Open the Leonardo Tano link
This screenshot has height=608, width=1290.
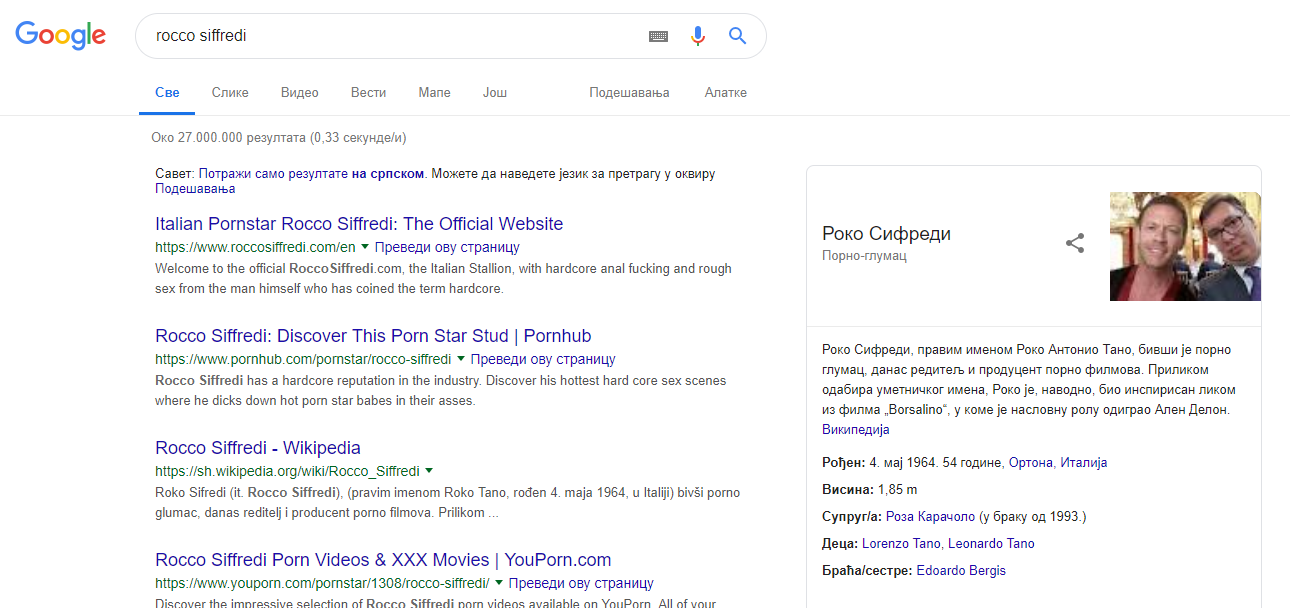(x=991, y=544)
